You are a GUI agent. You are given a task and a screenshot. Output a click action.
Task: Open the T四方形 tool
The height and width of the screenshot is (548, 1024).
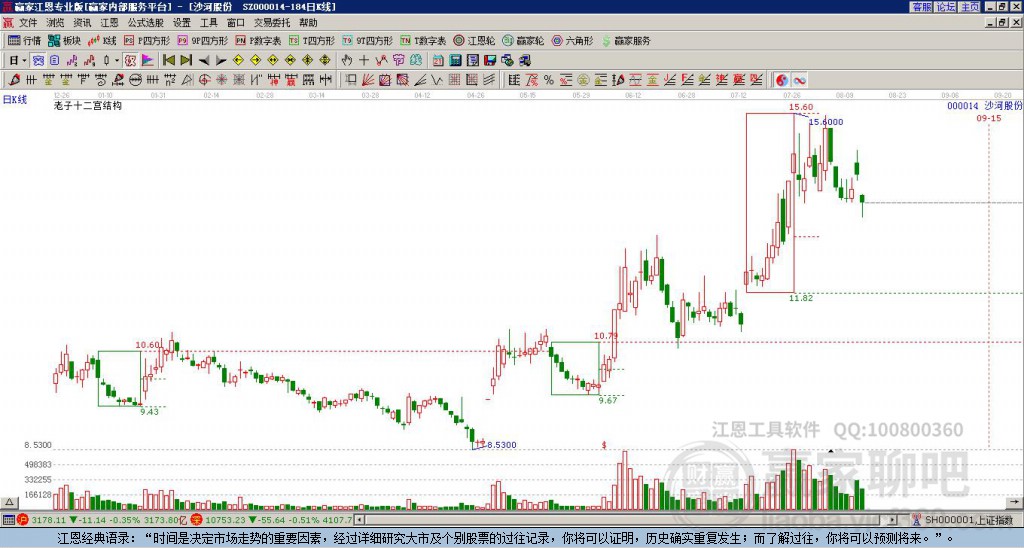(312, 40)
